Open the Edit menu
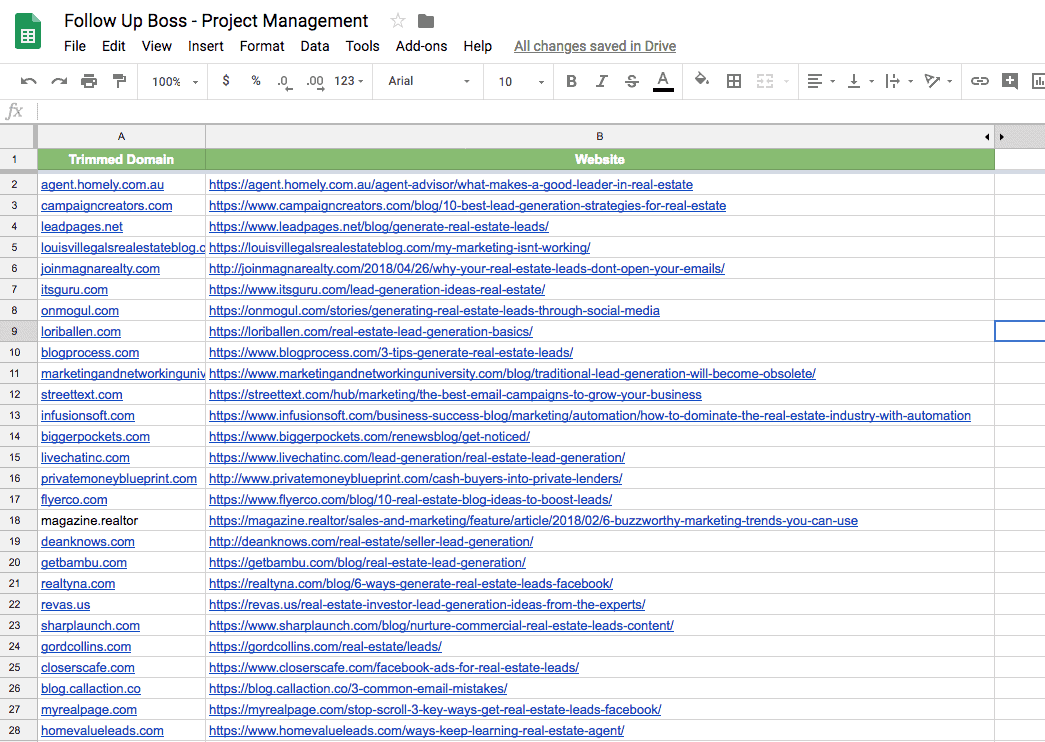Viewport: 1045px width, 742px height. point(113,46)
